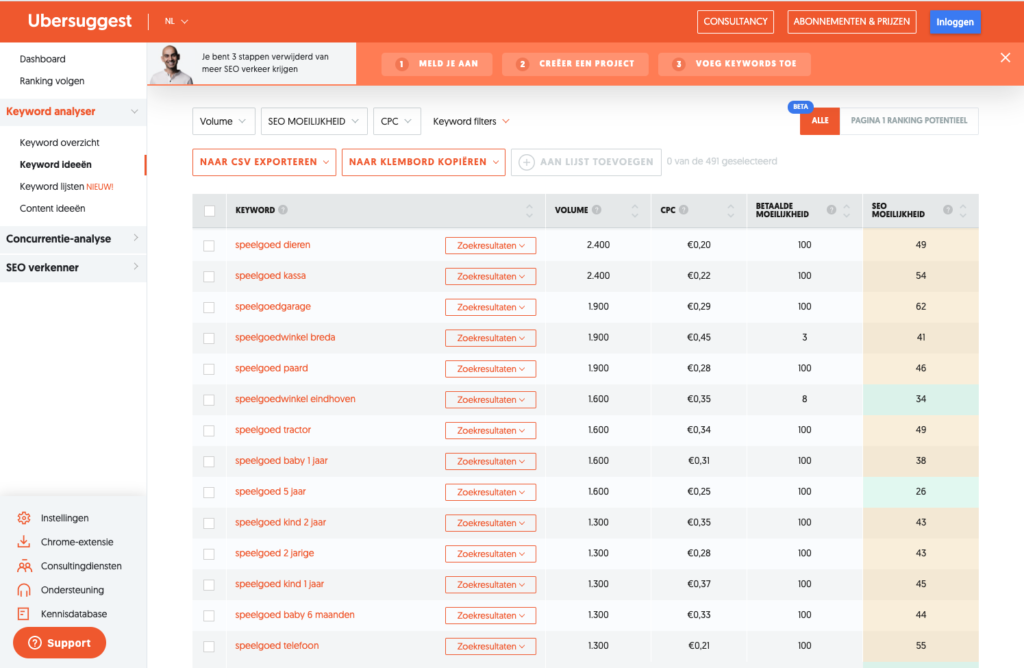Click the Chrome-extensie download icon

24,542
